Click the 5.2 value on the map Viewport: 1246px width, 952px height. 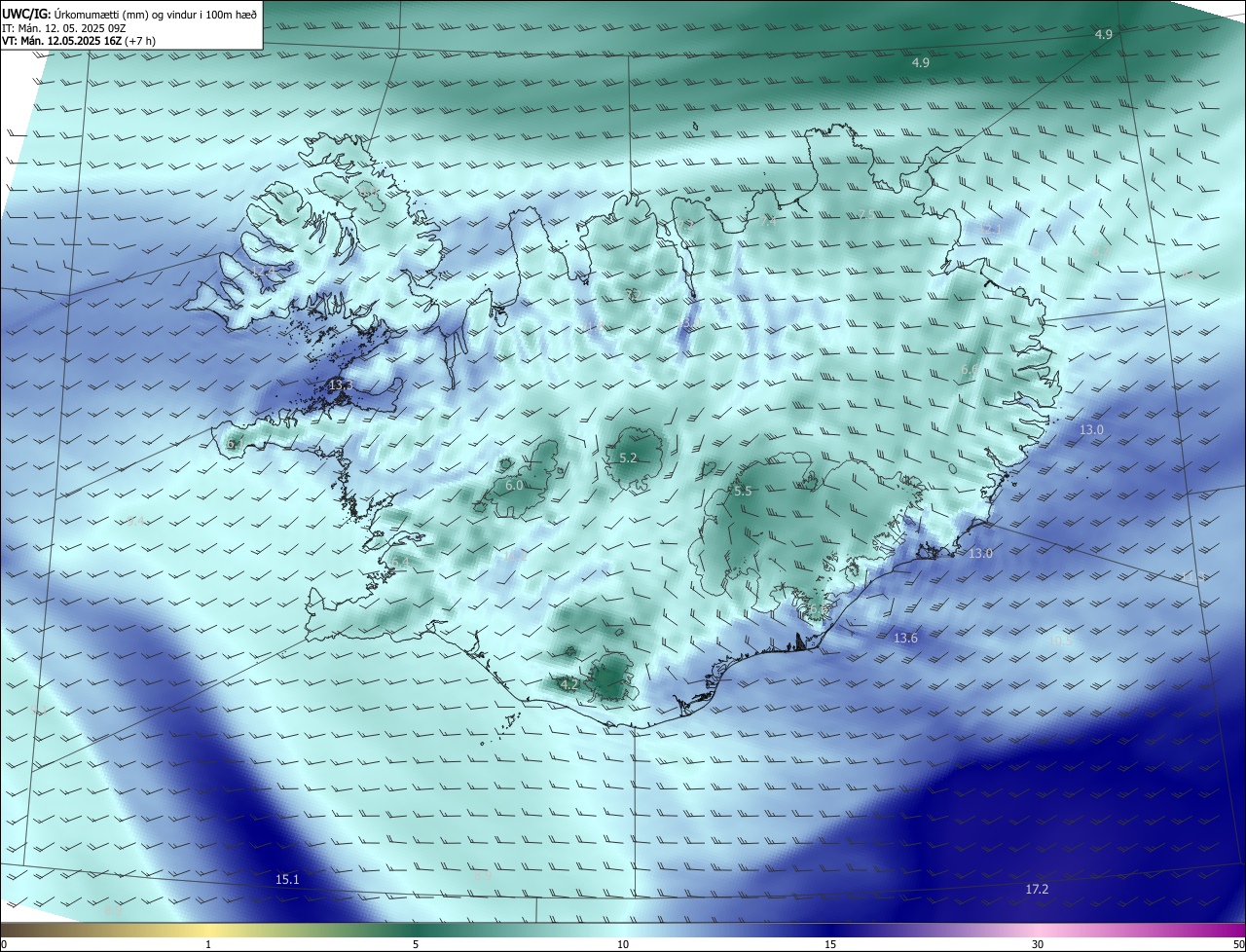[x=628, y=458]
